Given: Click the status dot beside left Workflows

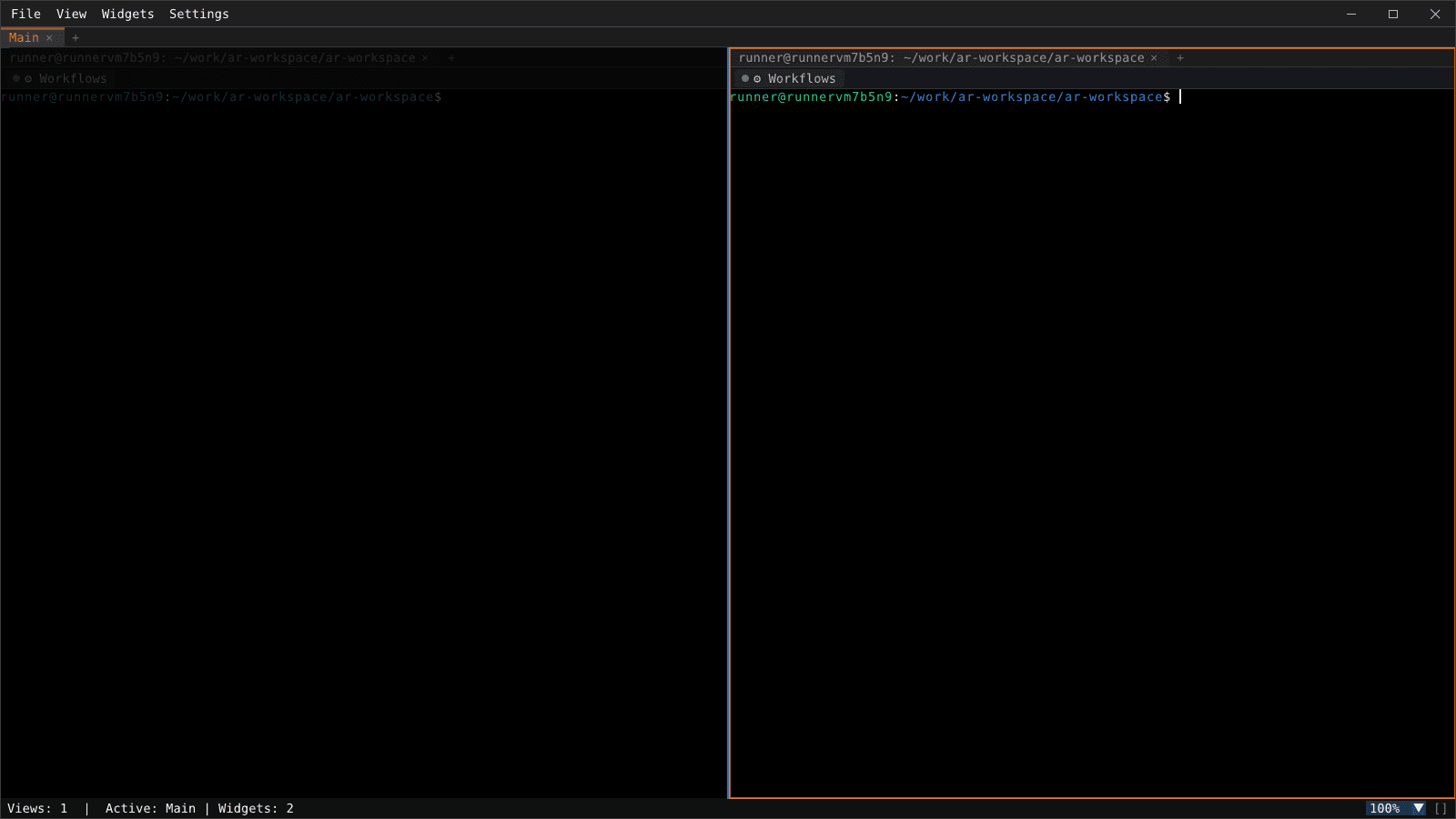Looking at the screenshot, I should [16, 78].
